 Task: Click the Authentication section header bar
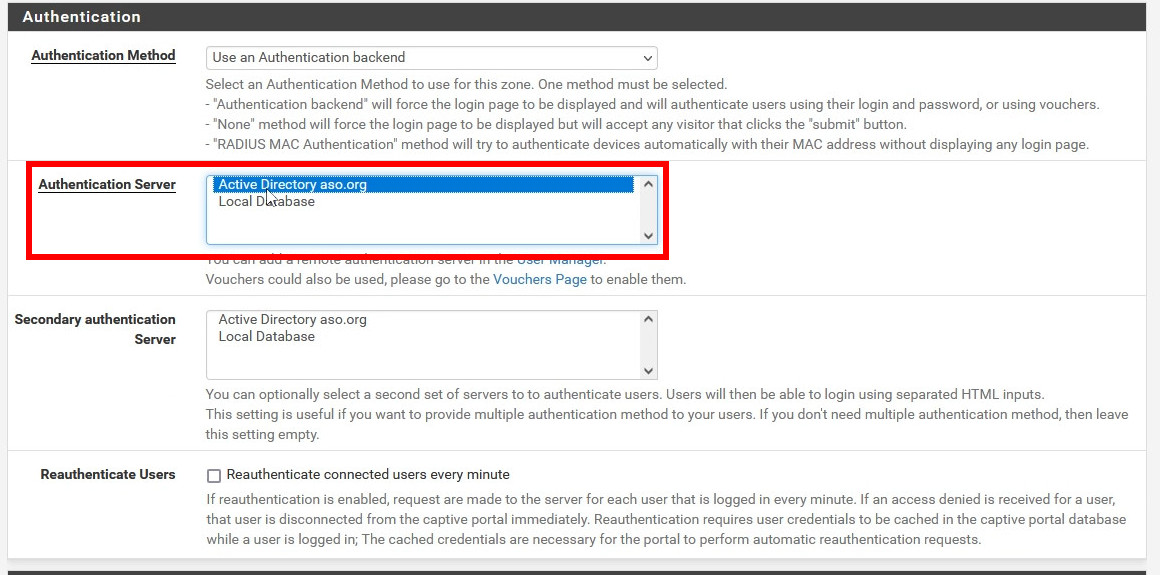(x=580, y=17)
